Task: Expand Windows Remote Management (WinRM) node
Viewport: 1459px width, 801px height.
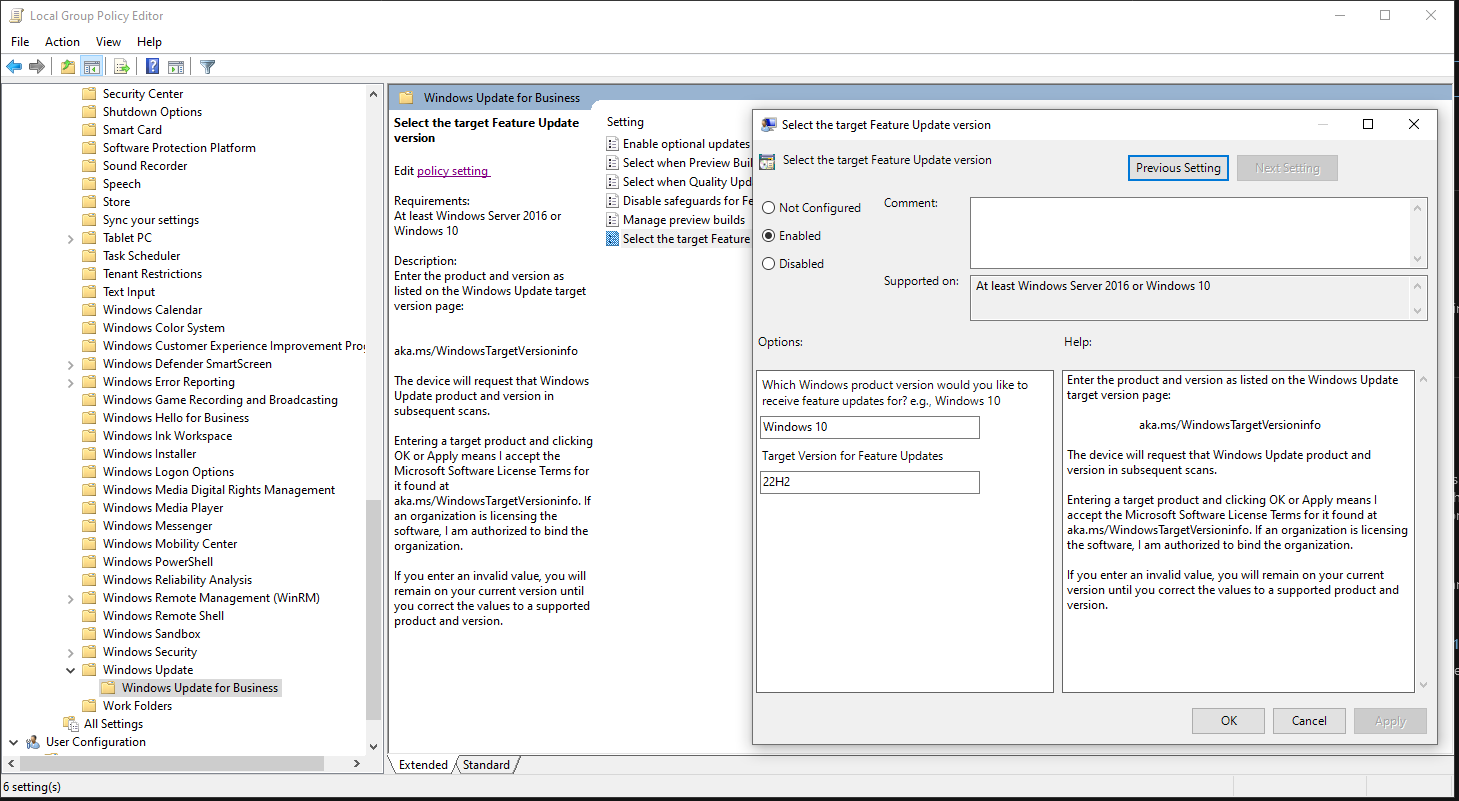Action: [70, 598]
